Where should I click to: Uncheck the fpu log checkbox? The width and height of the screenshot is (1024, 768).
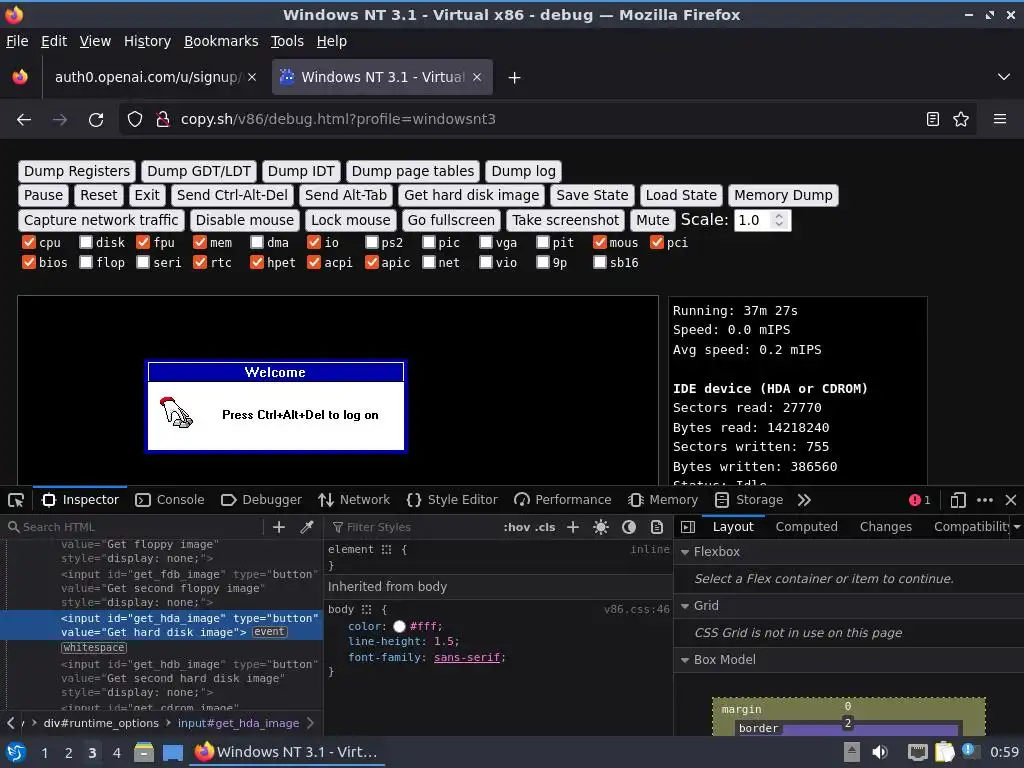(x=143, y=243)
